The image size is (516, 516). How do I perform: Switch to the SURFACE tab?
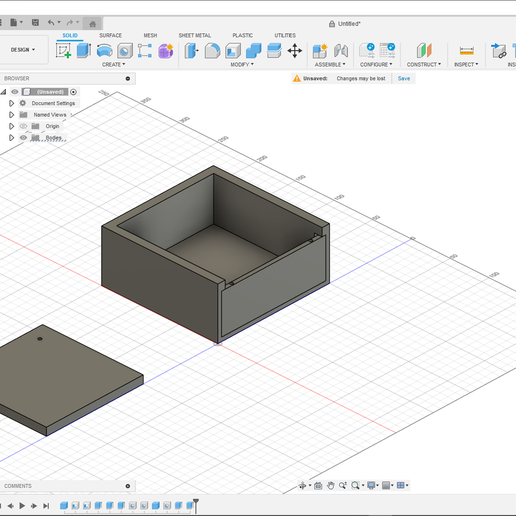[110, 35]
